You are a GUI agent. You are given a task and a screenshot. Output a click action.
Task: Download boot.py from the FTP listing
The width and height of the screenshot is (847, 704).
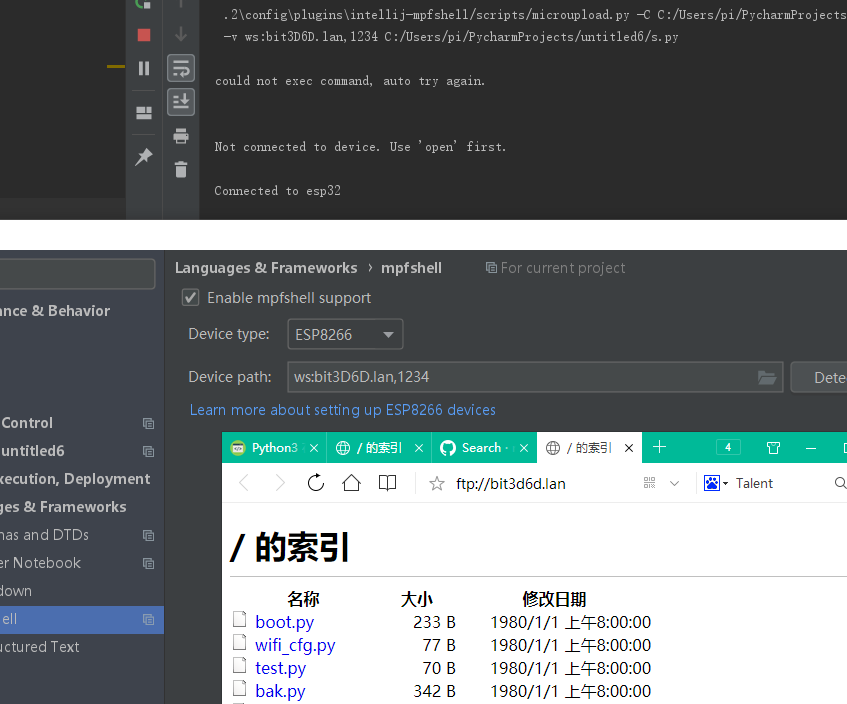point(284,621)
